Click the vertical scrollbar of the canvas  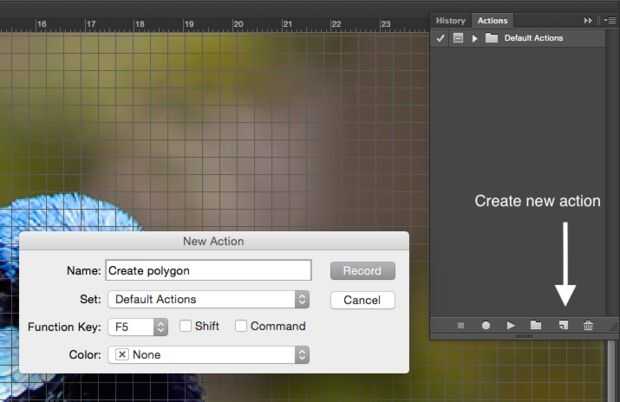pos(612,371)
